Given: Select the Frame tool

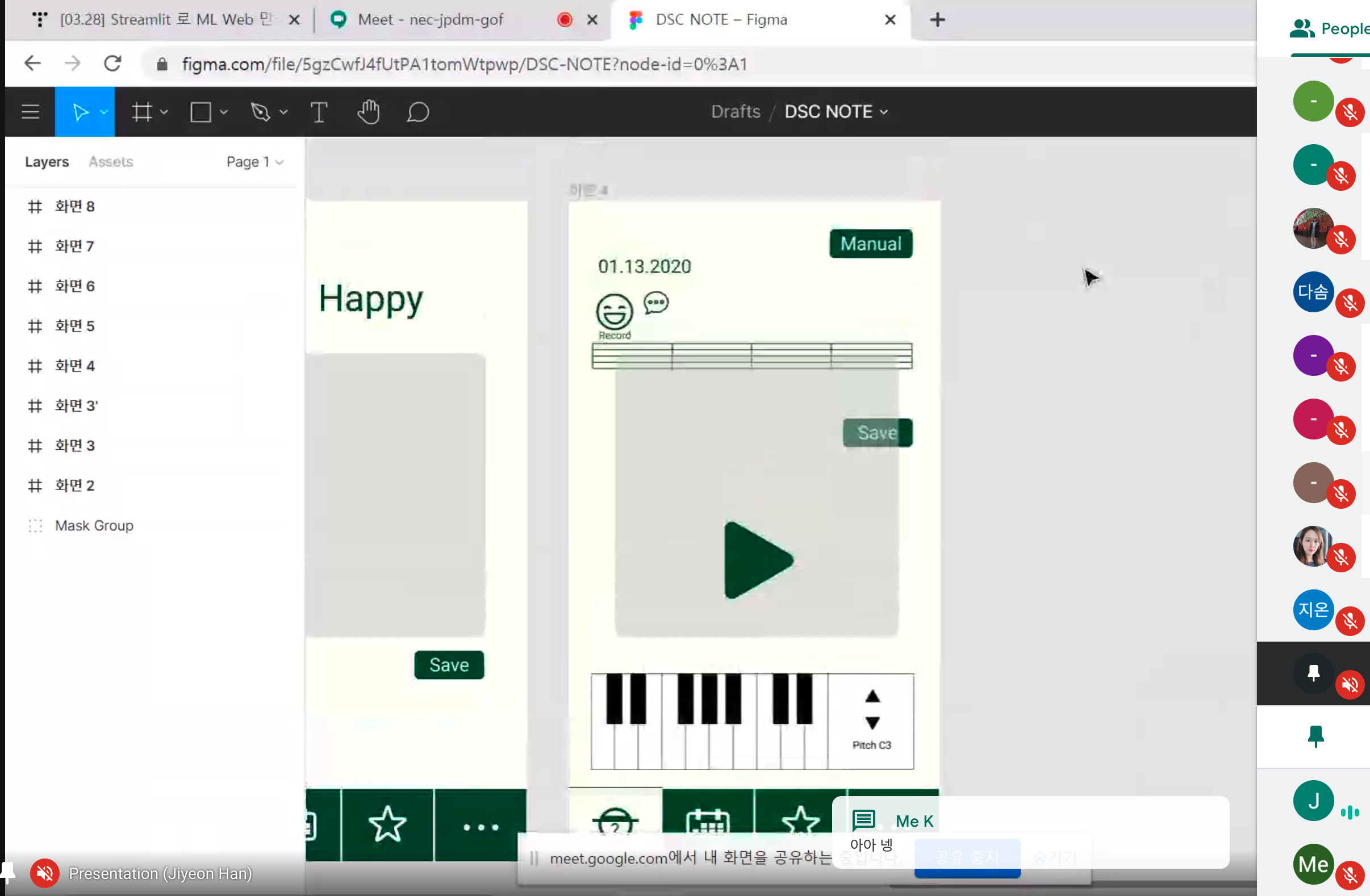Looking at the screenshot, I should (x=141, y=112).
